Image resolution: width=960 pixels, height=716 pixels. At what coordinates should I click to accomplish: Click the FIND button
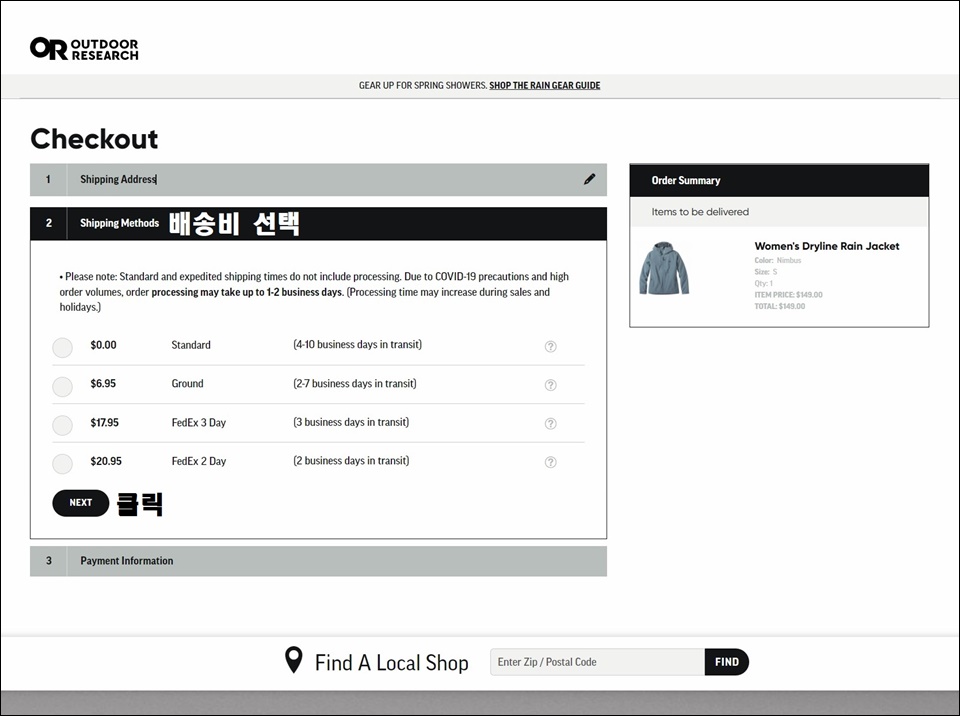(x=727, y=661)
